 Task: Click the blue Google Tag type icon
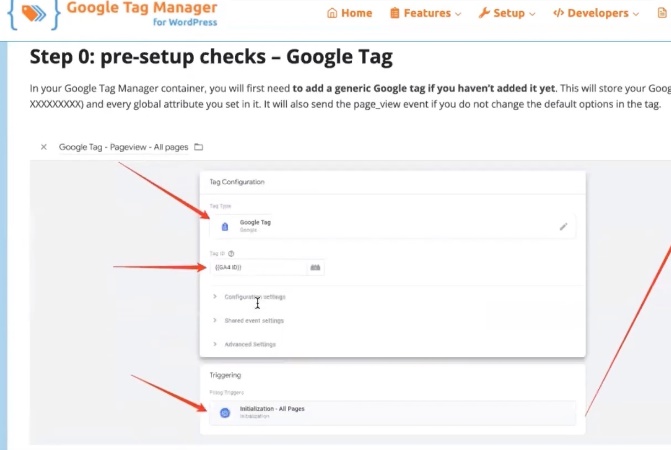(225, 227)
